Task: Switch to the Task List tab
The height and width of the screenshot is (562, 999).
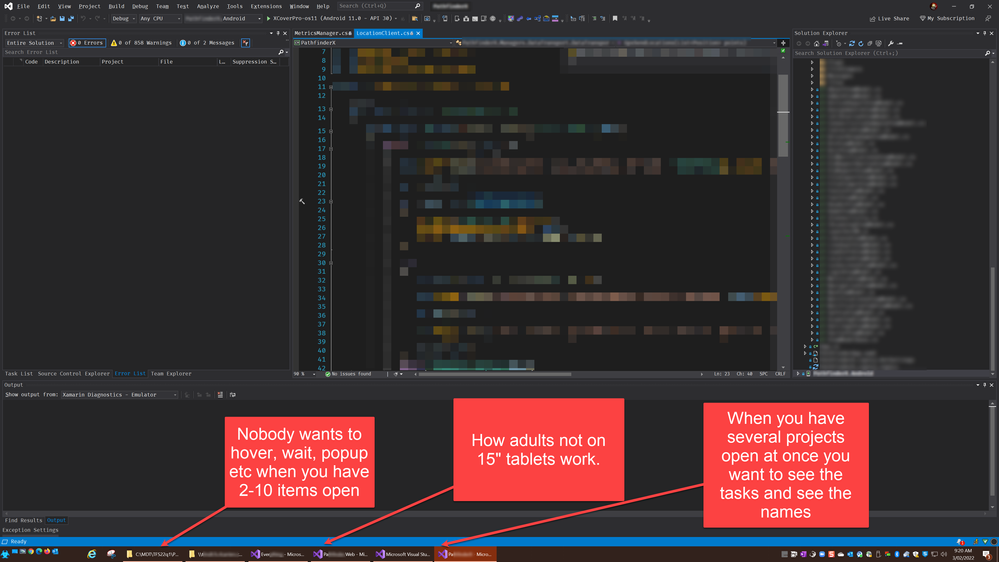Action: pos(18,373)
